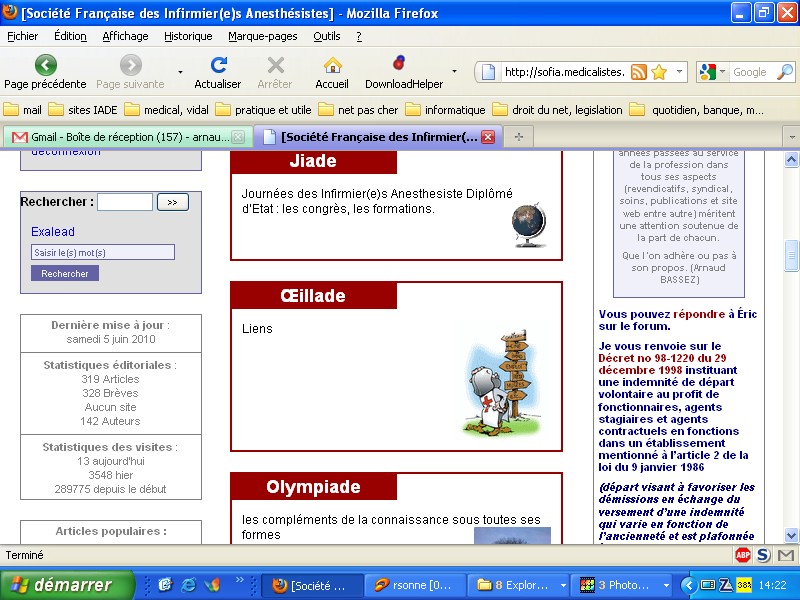Click the Adblock Plus ABP status icon
Image resolution: width=800 pixels, height=600 pixels.
point(743,555)
